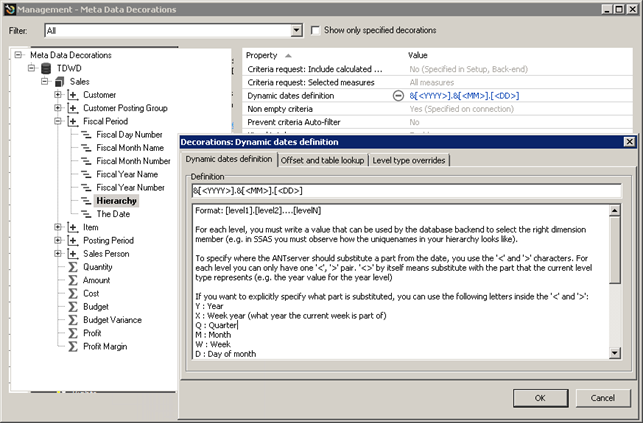This screenshot has height=423, width=643.
Task: Click the Fiscal Month Number hierarchy icon
Action: click(x=86, y=161)
